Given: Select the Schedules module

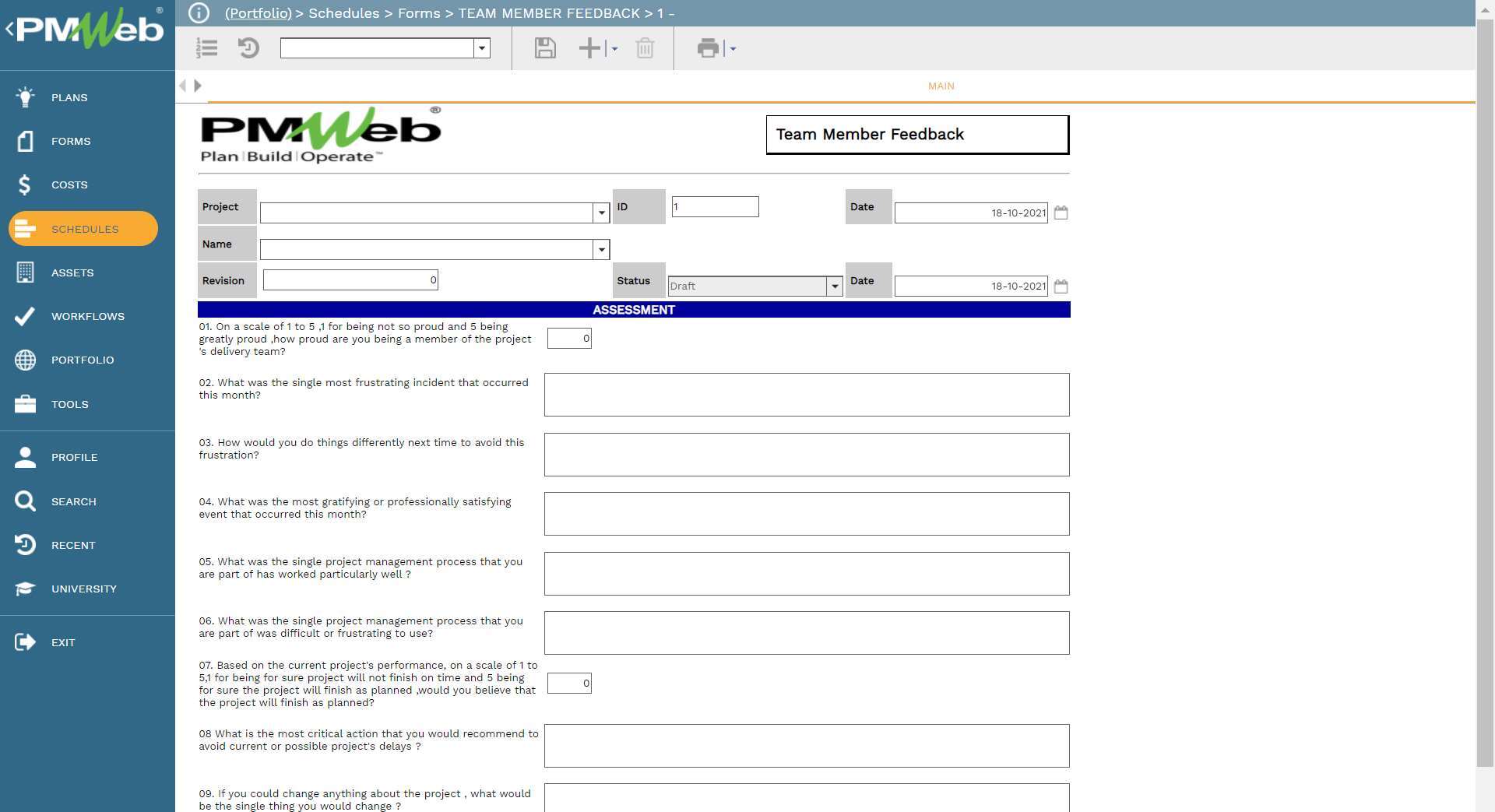Looking at the screenshot, I should [x=83, y=229].
